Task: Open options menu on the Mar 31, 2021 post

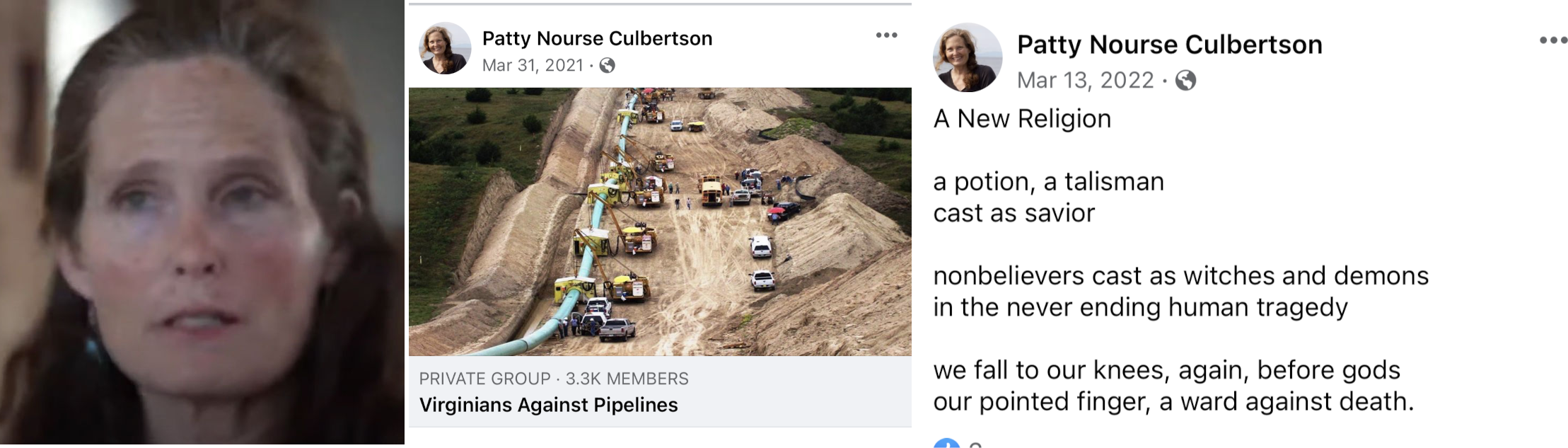Action: coord(886,35)
